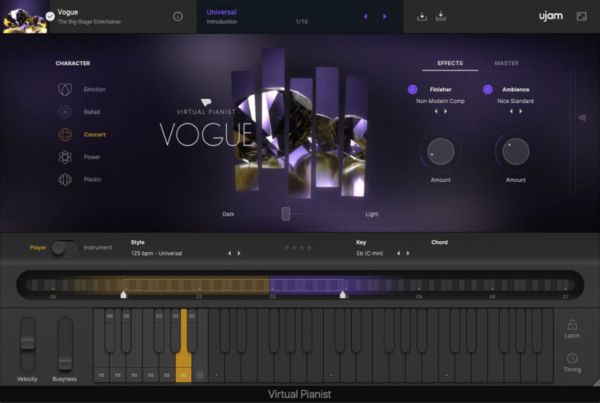
Task: Click the Emotion character label
Action: click(95, 89)
